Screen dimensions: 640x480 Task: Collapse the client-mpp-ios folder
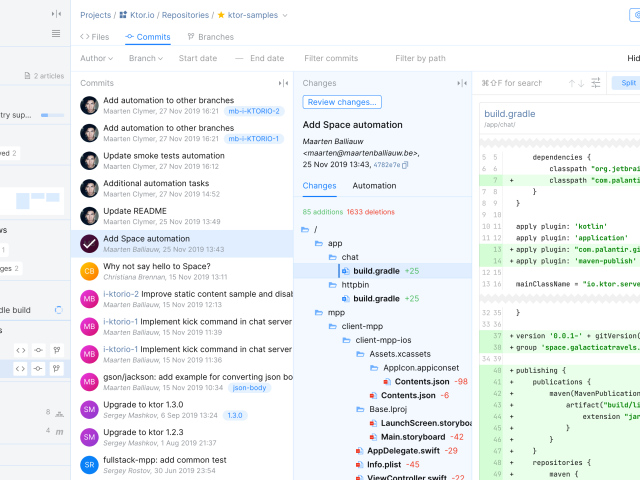point(347,340)
